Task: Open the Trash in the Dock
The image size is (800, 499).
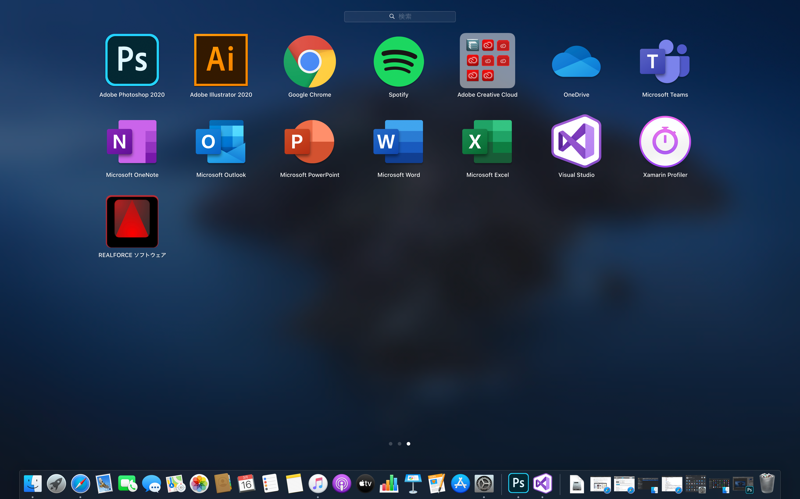Action: pos(767,483)
